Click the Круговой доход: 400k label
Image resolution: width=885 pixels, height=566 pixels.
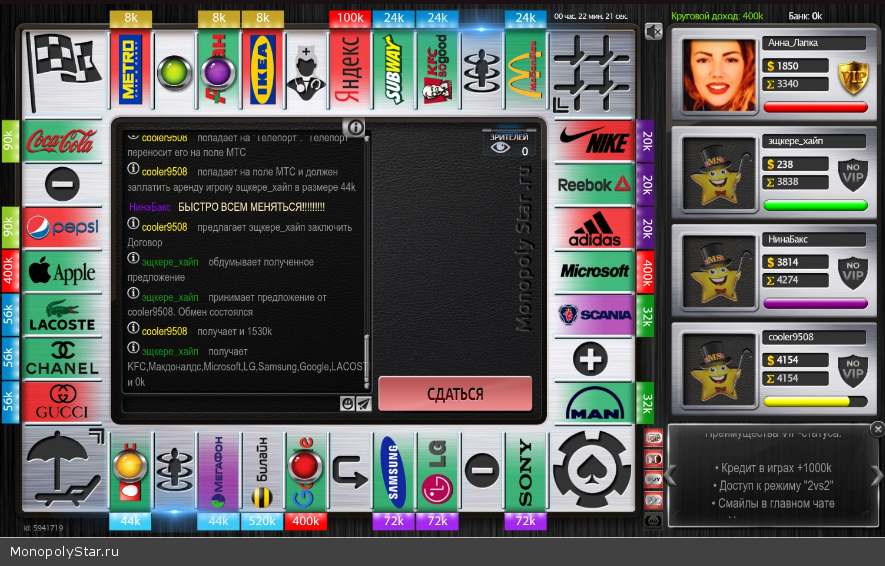[x=717, y=16]
